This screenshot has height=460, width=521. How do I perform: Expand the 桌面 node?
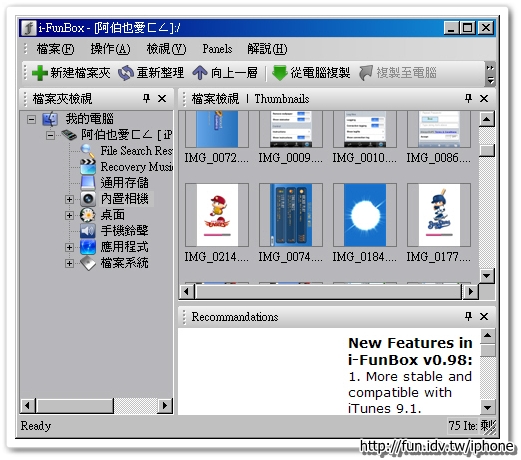[x=69, y=215]
